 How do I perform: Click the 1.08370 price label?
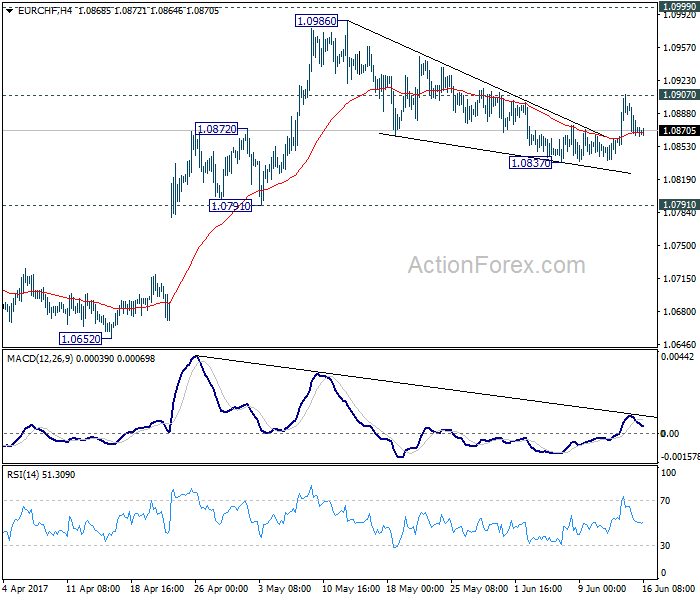530,163
